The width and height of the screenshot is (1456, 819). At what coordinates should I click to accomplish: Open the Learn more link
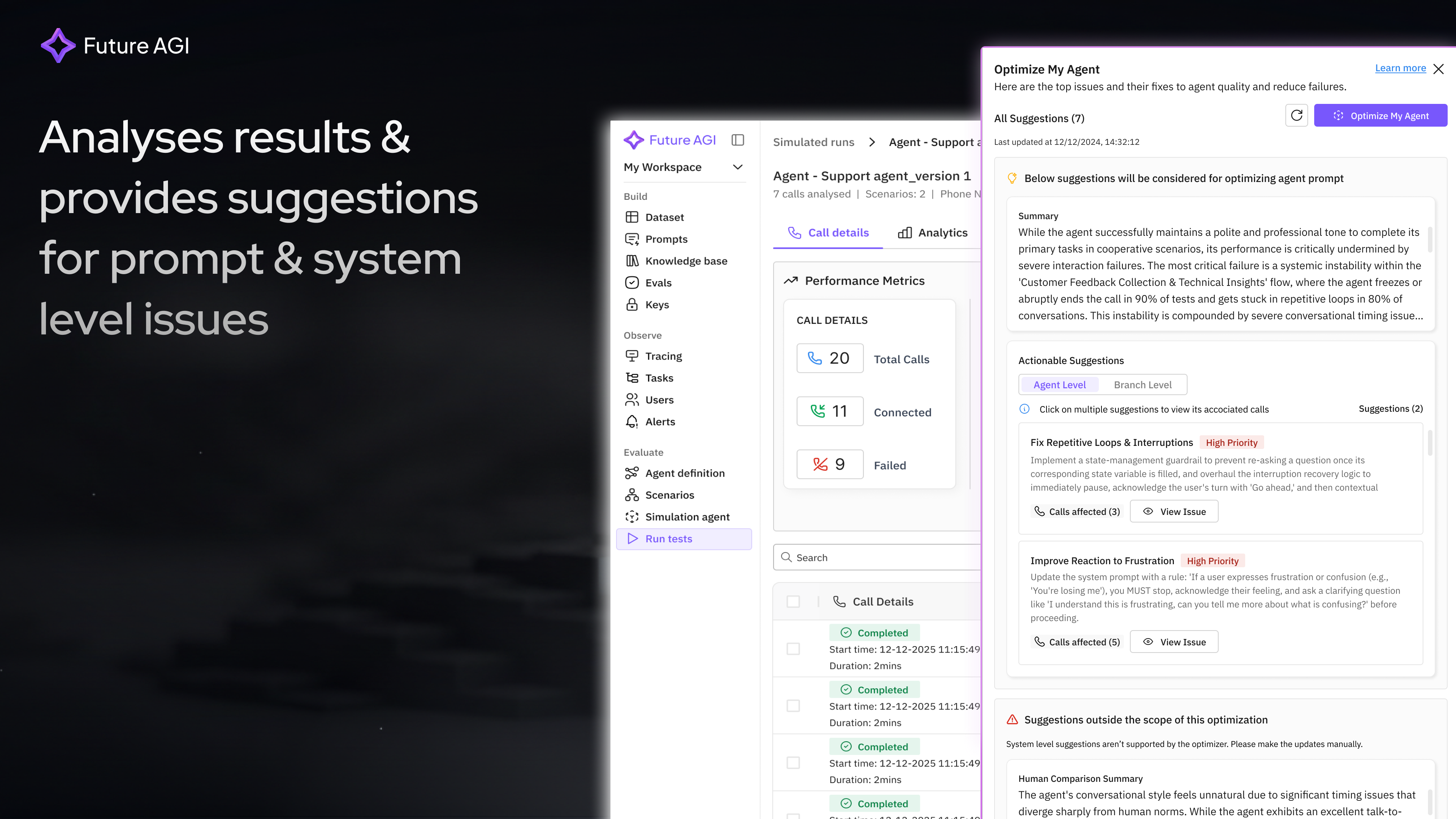[x=1400, y=68]
